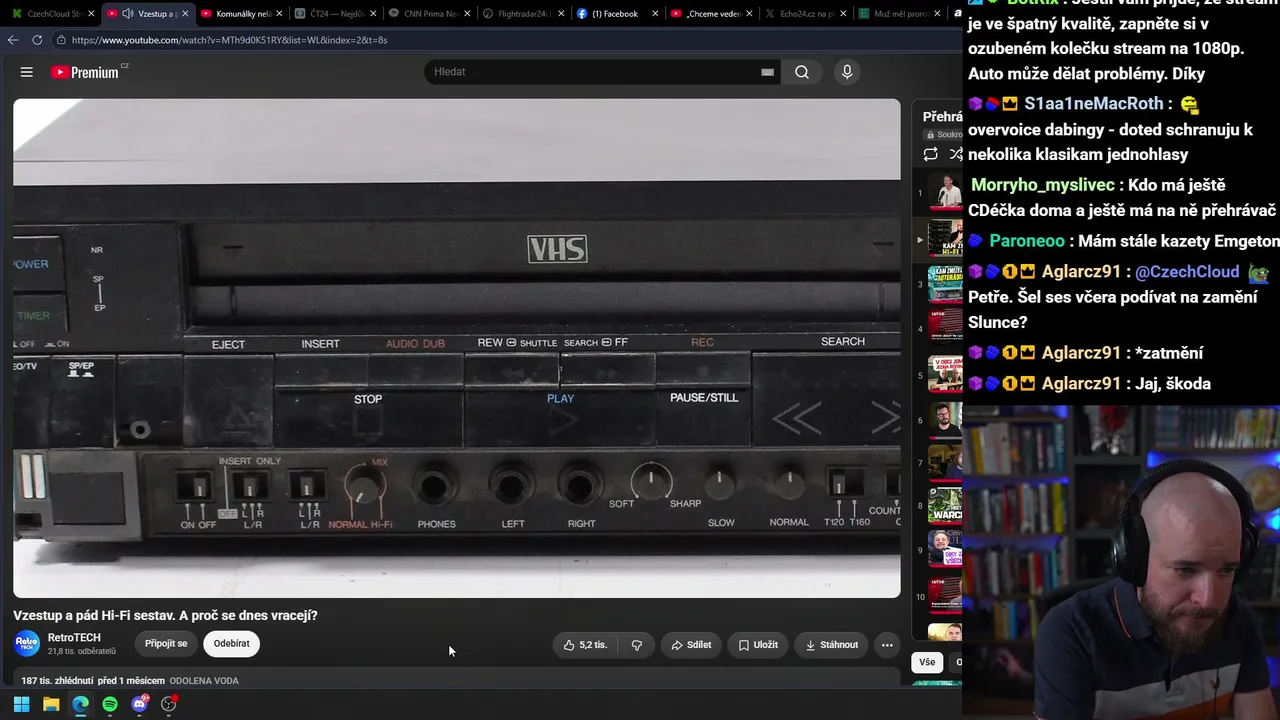Close the Facebook browser tab
This screenshot has width=1280, height=720.
click(x=657, y=14)
